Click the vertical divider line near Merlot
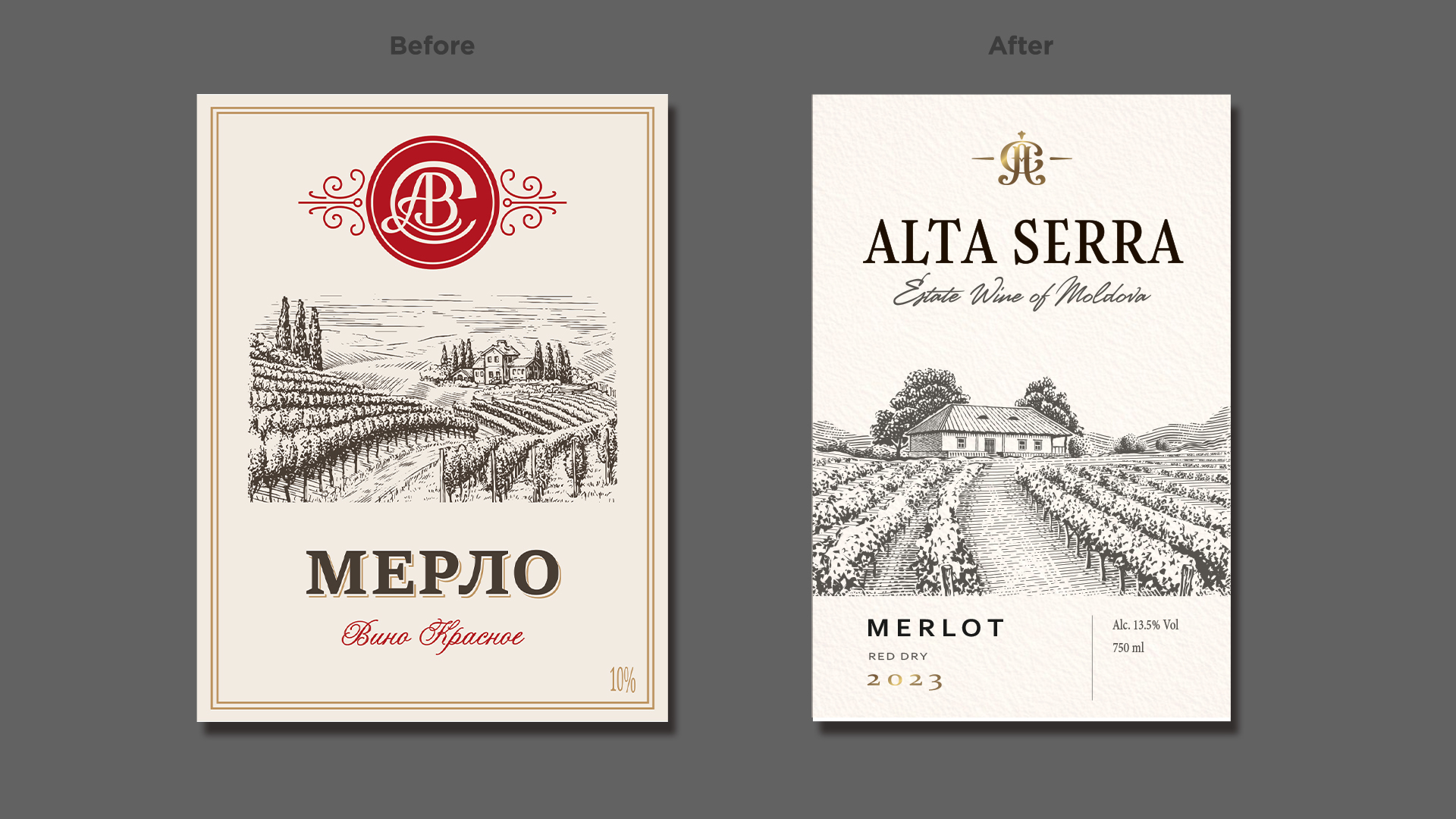This screenshot has height=819, width=1456. point(1092,657)
